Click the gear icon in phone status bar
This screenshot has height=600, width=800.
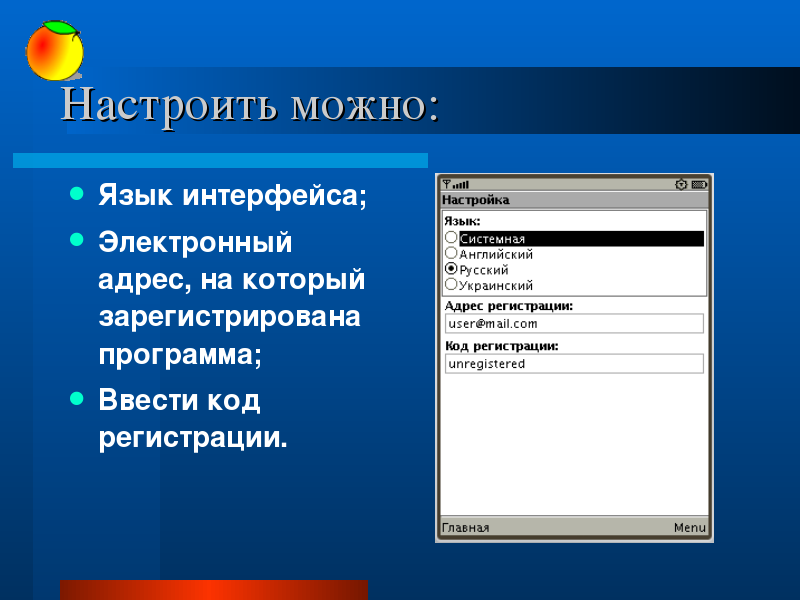point(681,185)
